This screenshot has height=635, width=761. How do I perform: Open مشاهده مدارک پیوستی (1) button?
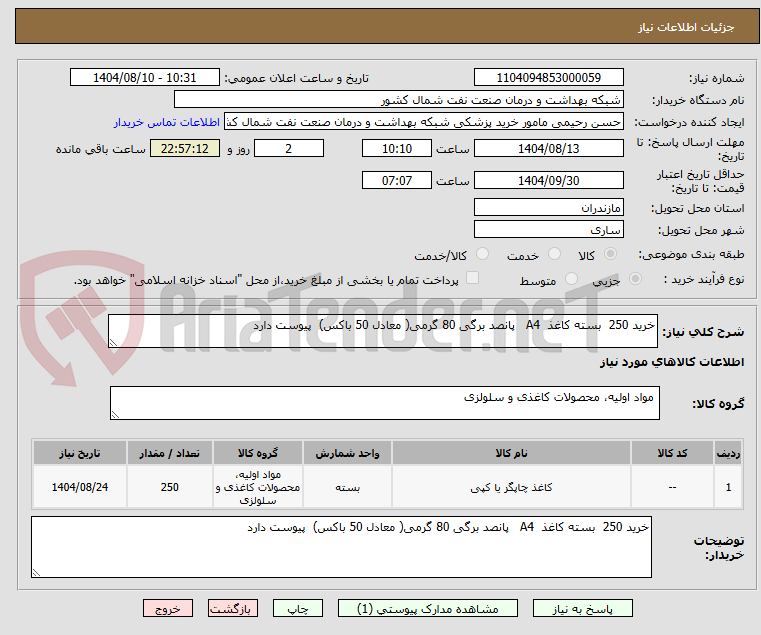[428, 608]
